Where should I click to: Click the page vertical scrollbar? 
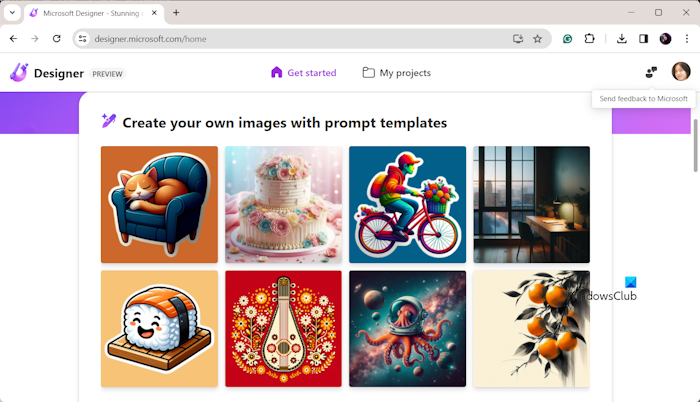pos(695,145)
